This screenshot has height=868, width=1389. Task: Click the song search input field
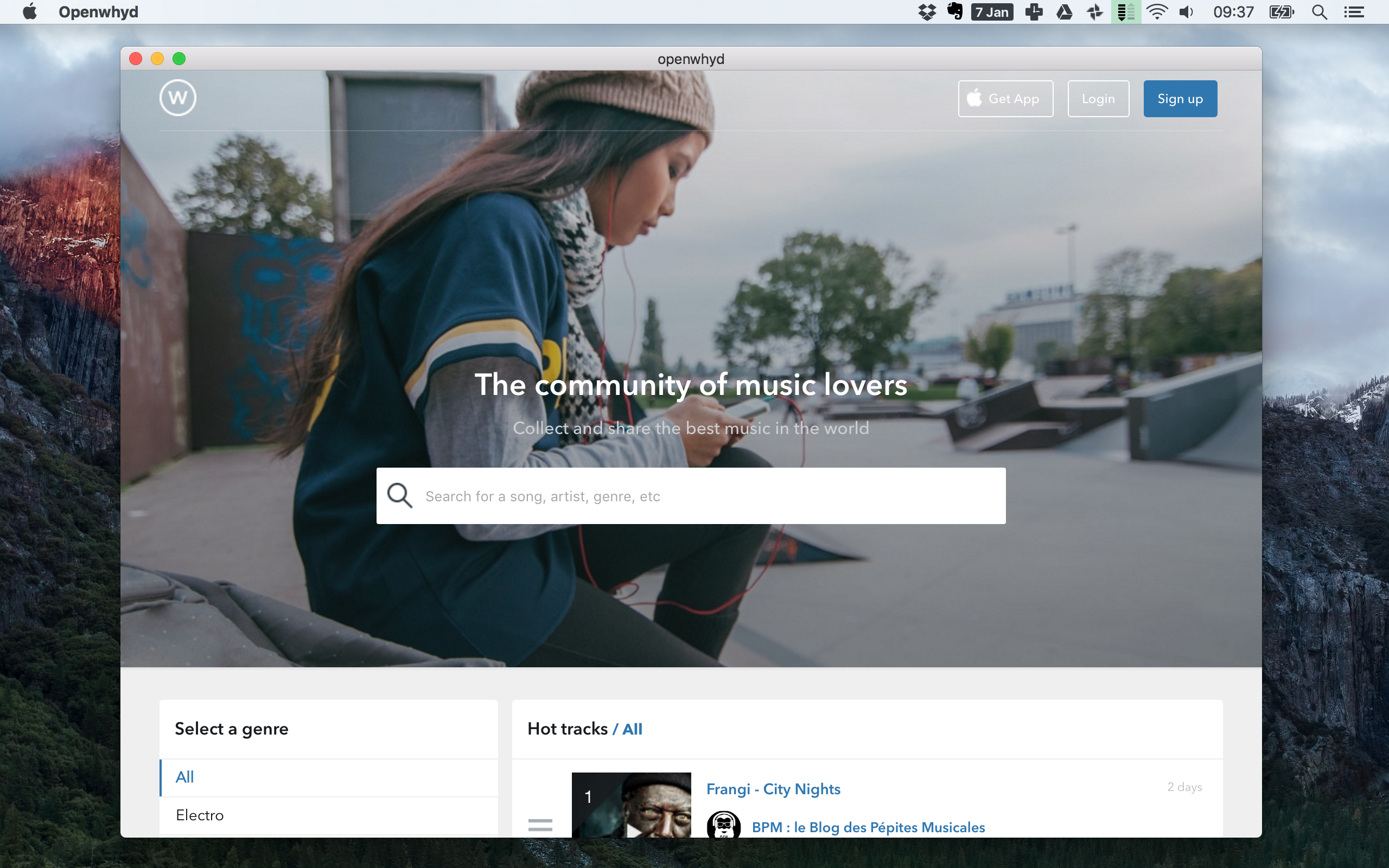(x=706, y=496)
